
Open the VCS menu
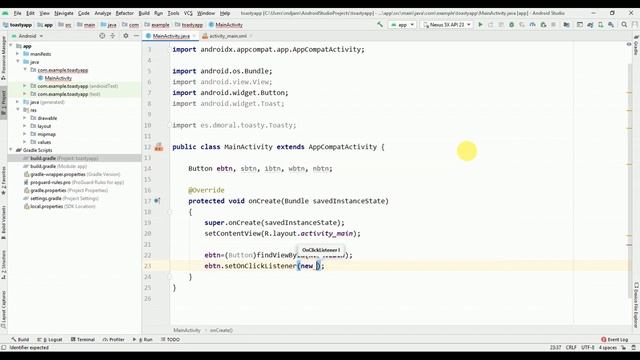pyautogui.click(x=188, y=13)
